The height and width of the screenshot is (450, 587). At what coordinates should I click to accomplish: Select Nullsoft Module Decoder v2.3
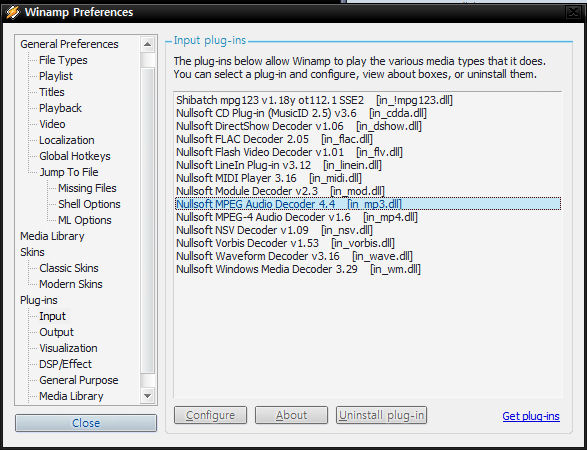tap(368, 191)
